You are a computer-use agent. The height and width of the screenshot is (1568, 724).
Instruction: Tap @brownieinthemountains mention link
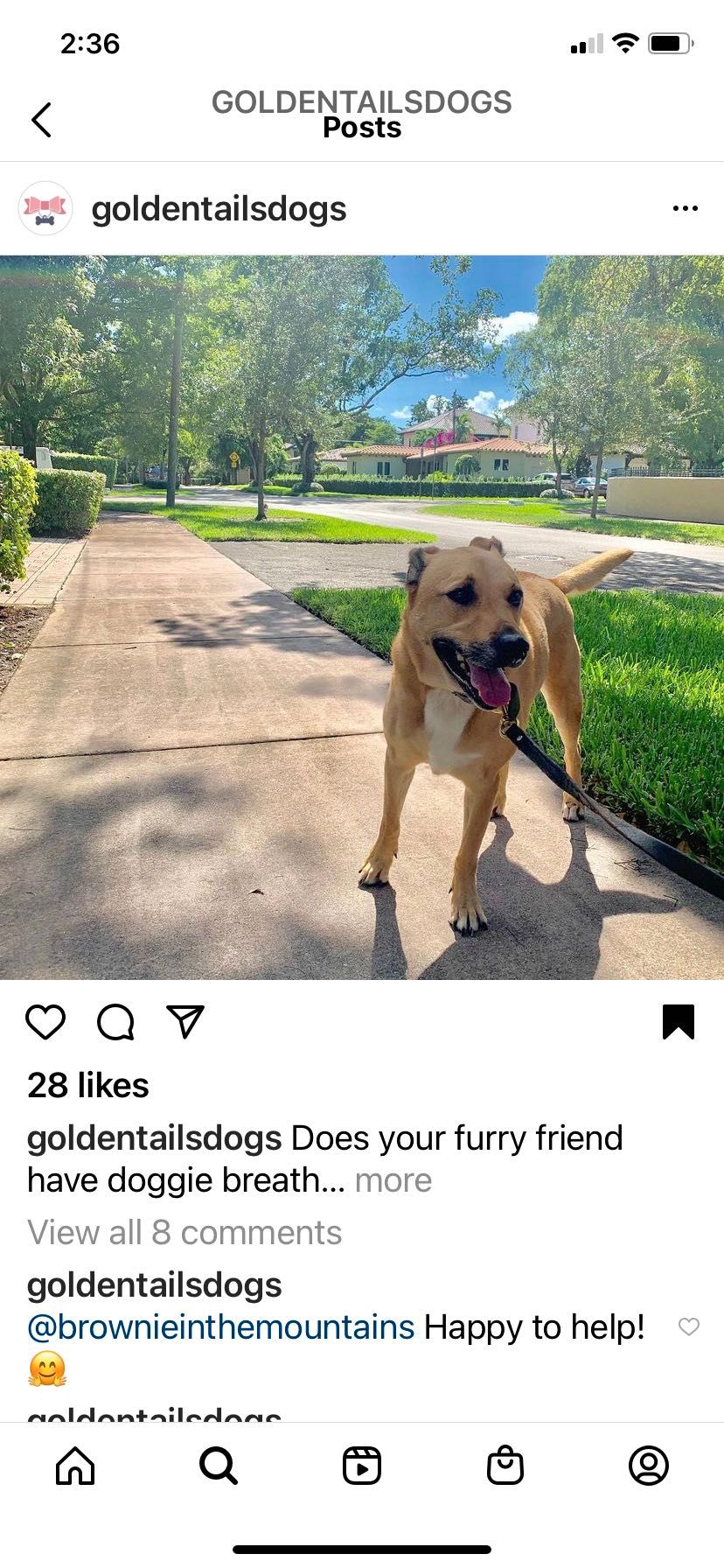click(x=220, y=1327)
